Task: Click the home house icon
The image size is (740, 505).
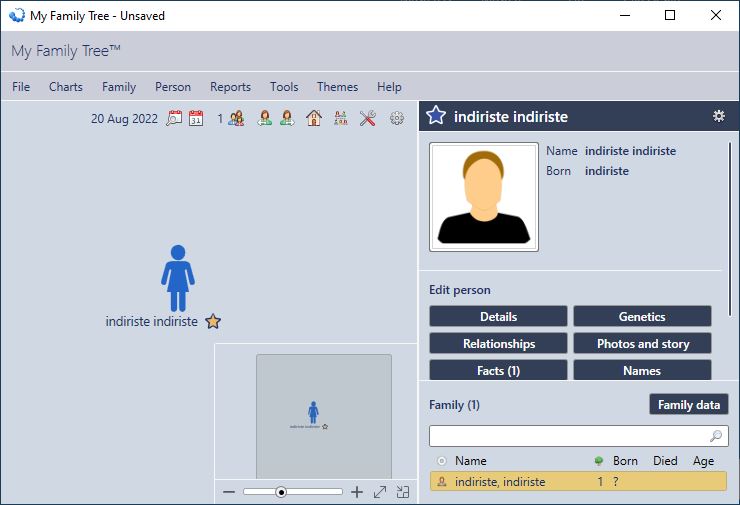Action: [x=314, y=118]
